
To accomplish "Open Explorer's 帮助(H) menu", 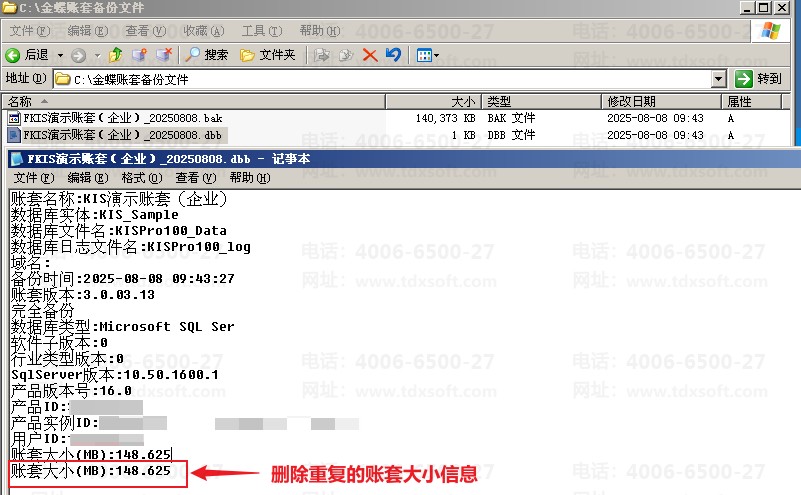I will (x=320, y=31).
